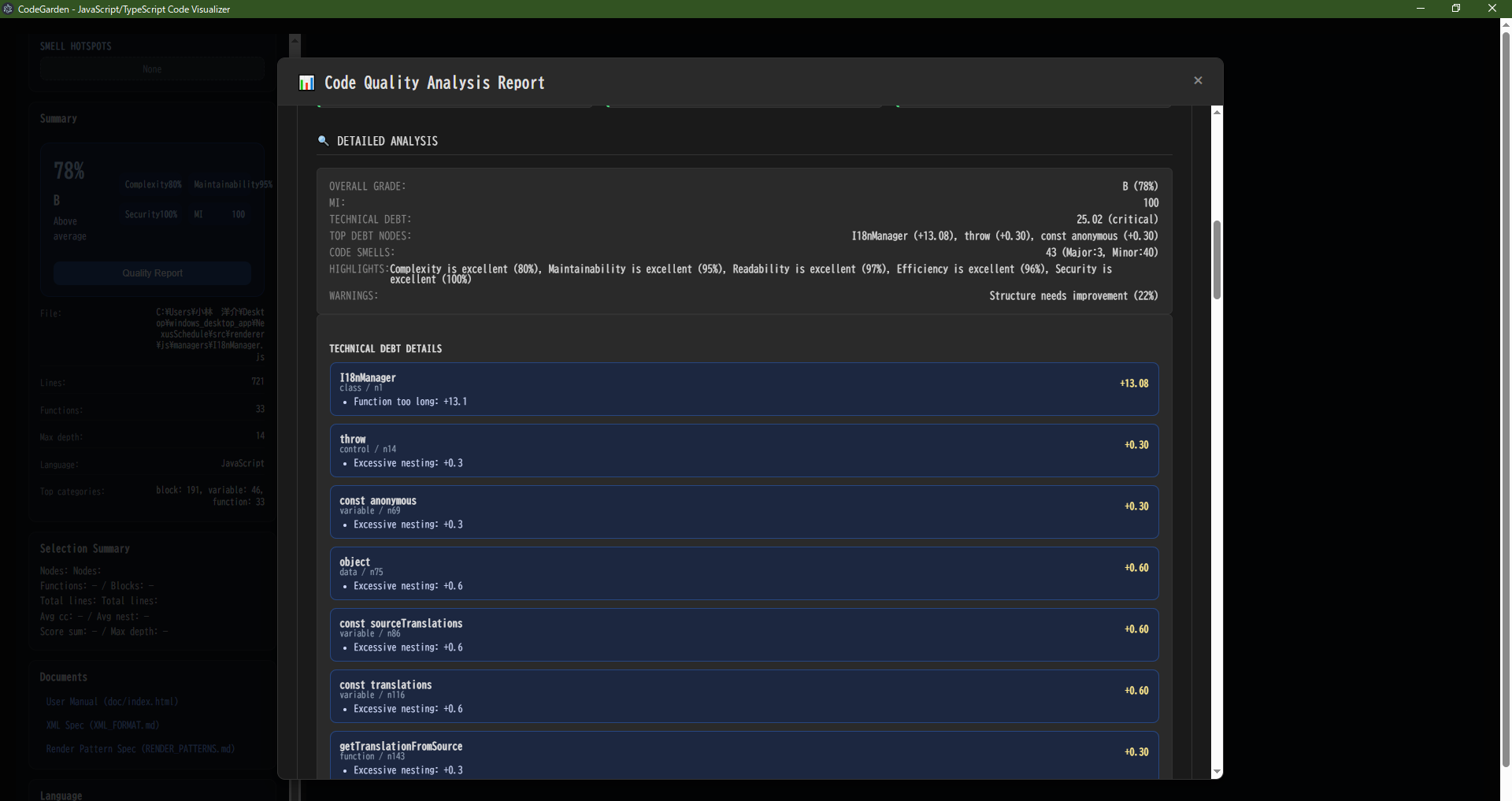Select the object data n75 debt entry
The height and width of the screenshot is (801, 1512).
point(743,573)
